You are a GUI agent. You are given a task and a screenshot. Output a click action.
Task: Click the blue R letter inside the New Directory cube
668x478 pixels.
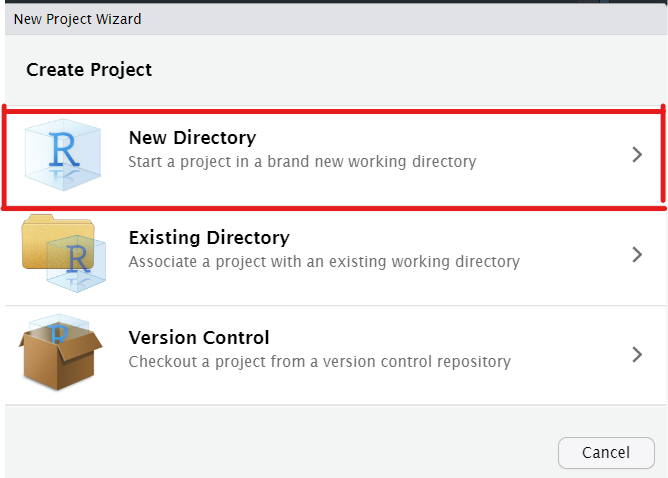[64, 149]
